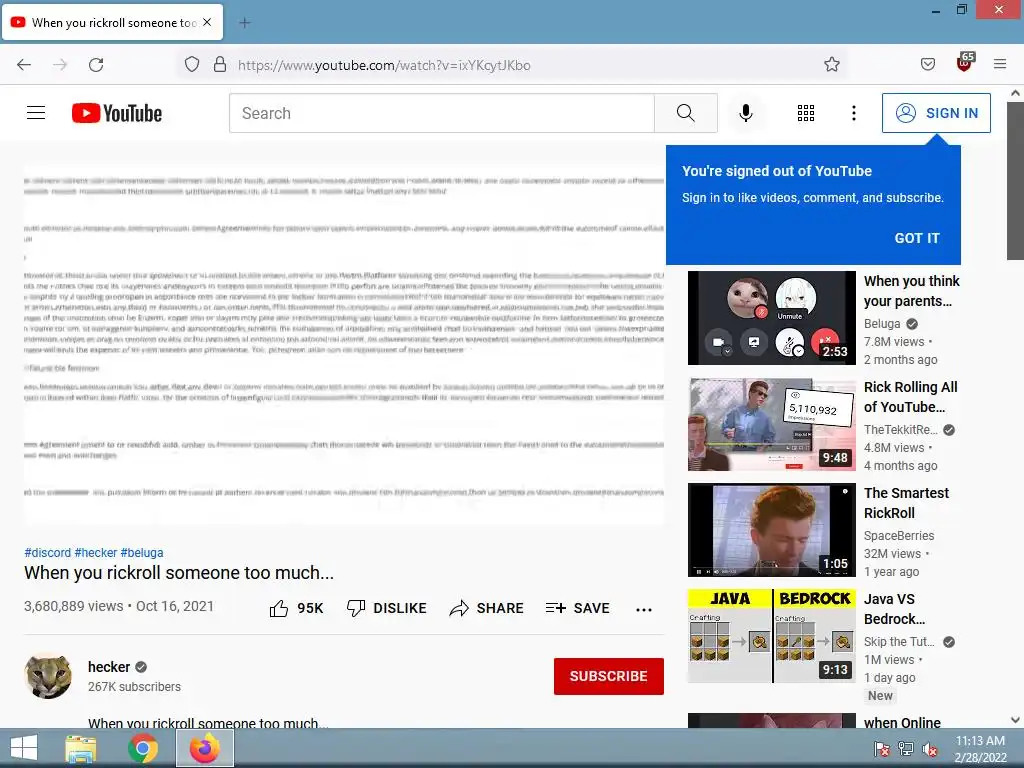The height and width of the screenshot is (768, 1024).
Task: Open SpaceBerries channel name
Action: click(x=899, y=536)
